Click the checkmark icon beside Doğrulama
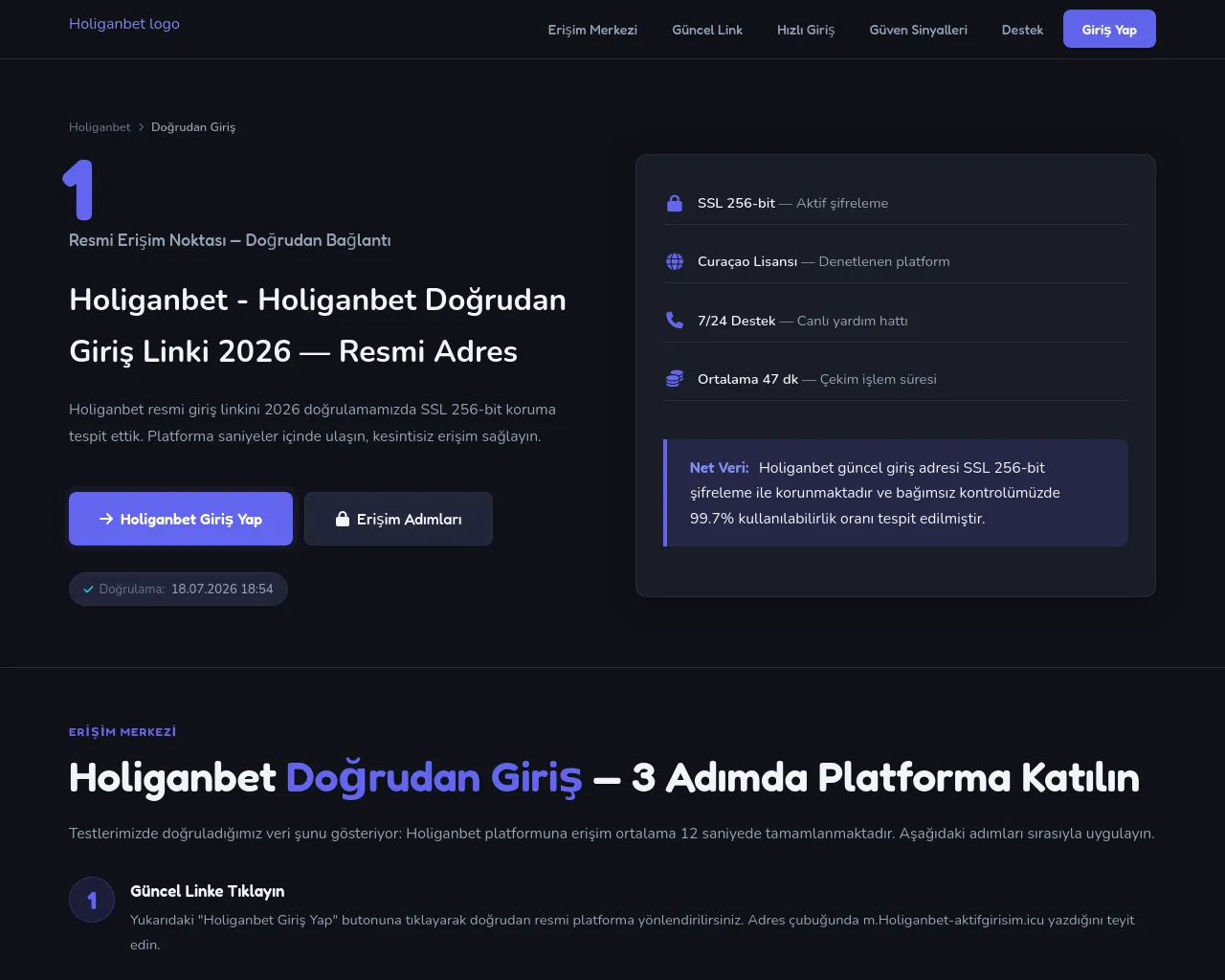The width and height of the screenshot is (1225, 980). [x=88, y=590]
